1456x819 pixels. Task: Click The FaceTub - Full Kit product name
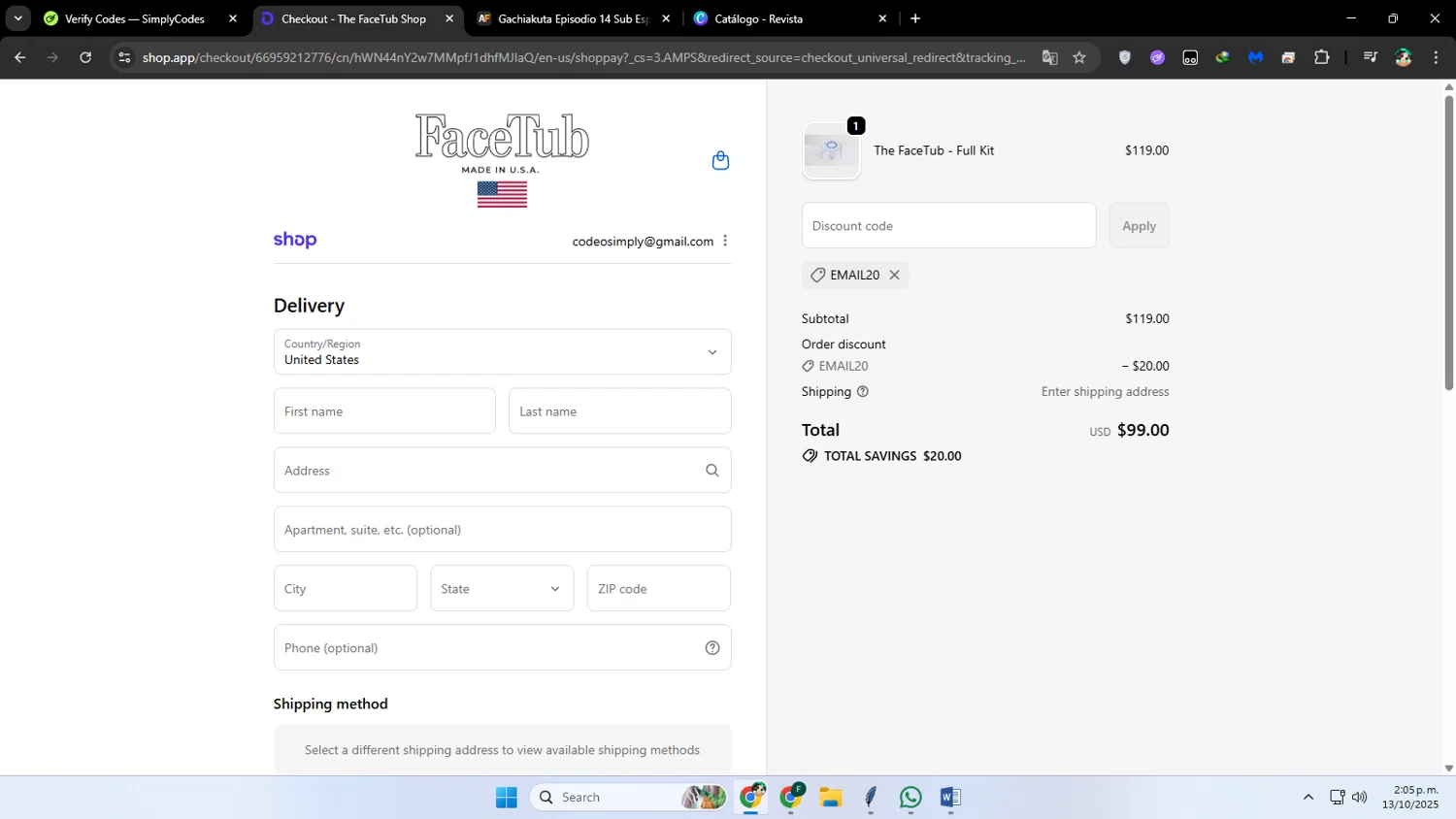tap(934, 150)
